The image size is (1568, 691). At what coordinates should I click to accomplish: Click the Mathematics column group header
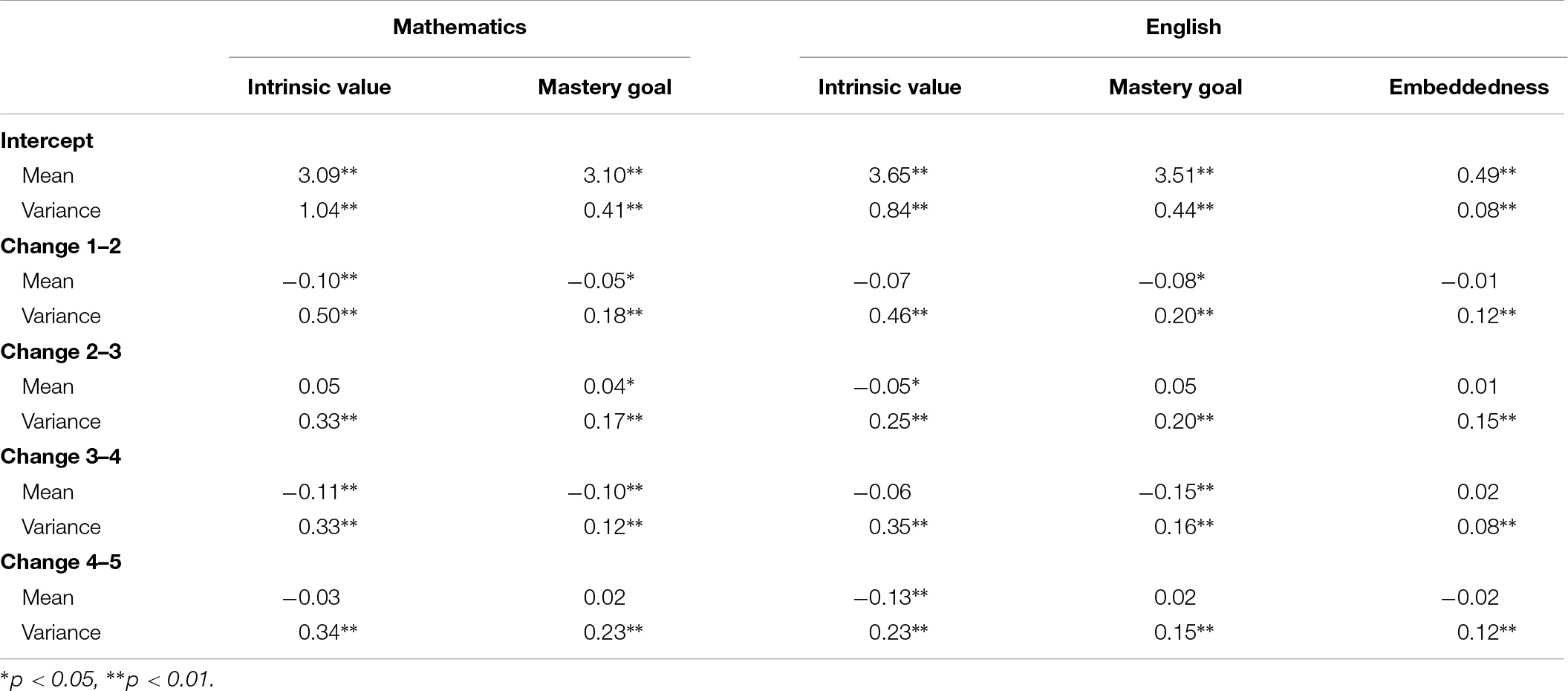(x=459, y=27)
